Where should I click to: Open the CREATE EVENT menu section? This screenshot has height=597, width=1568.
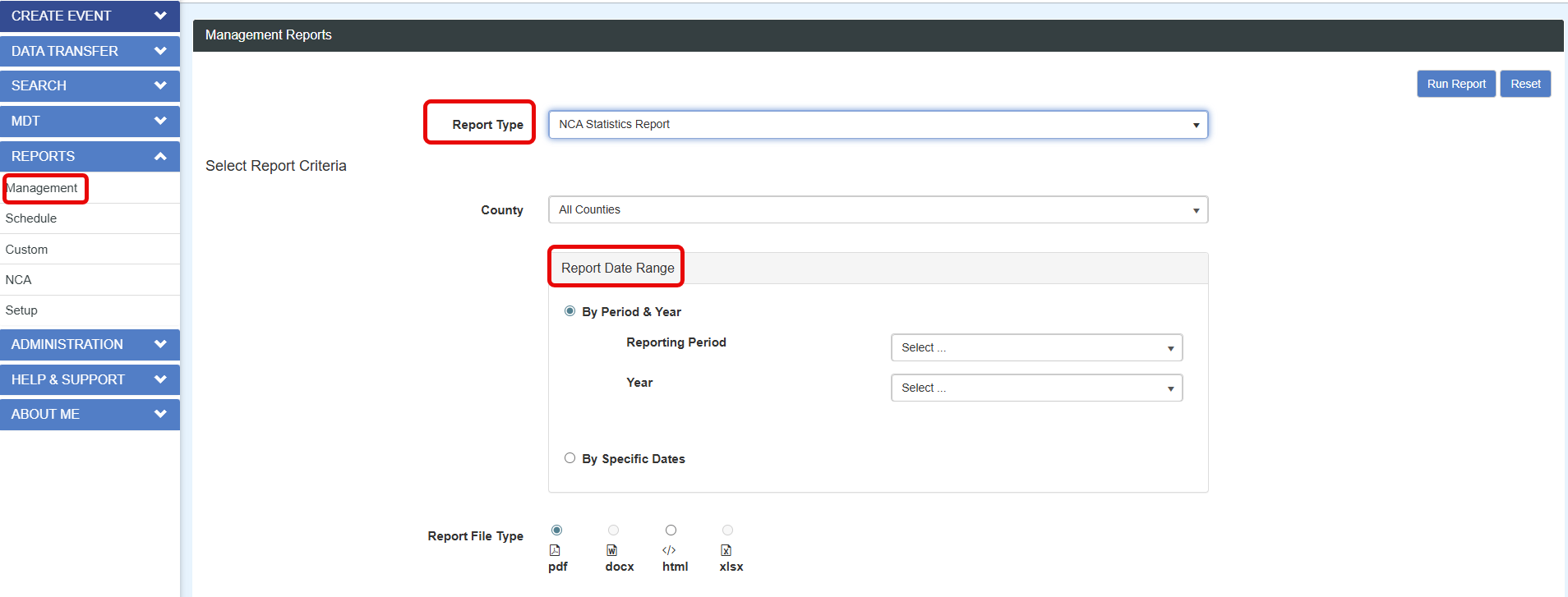(x=90, y=16)
